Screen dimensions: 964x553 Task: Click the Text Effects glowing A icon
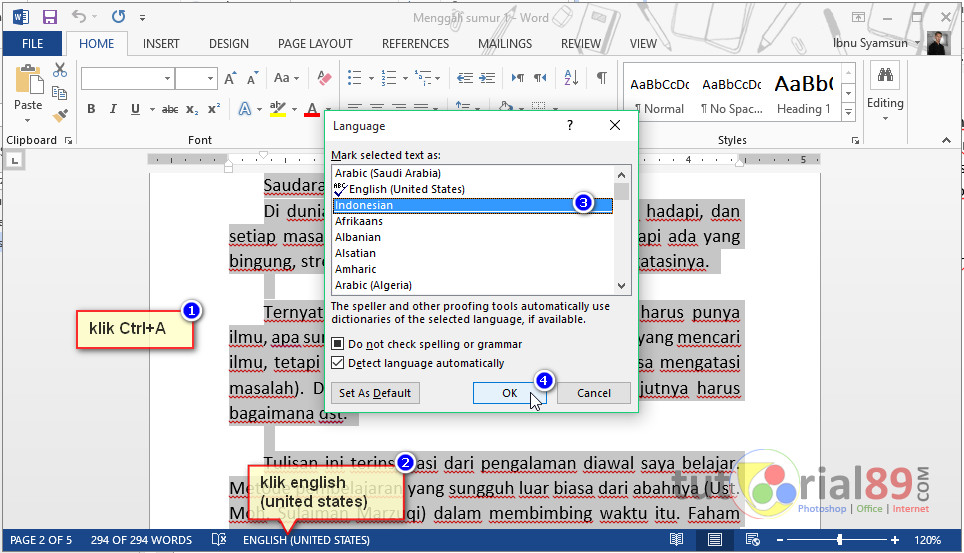point(245,109)
